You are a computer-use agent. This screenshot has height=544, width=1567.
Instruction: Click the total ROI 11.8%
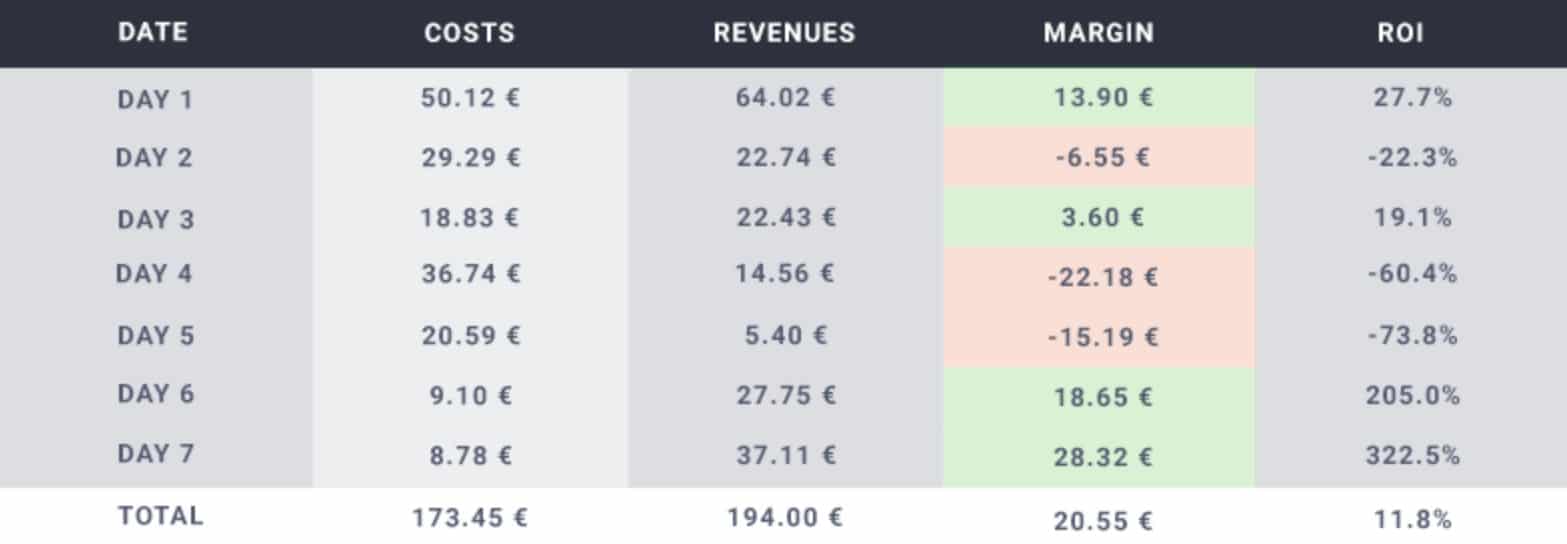[1412, 519]
